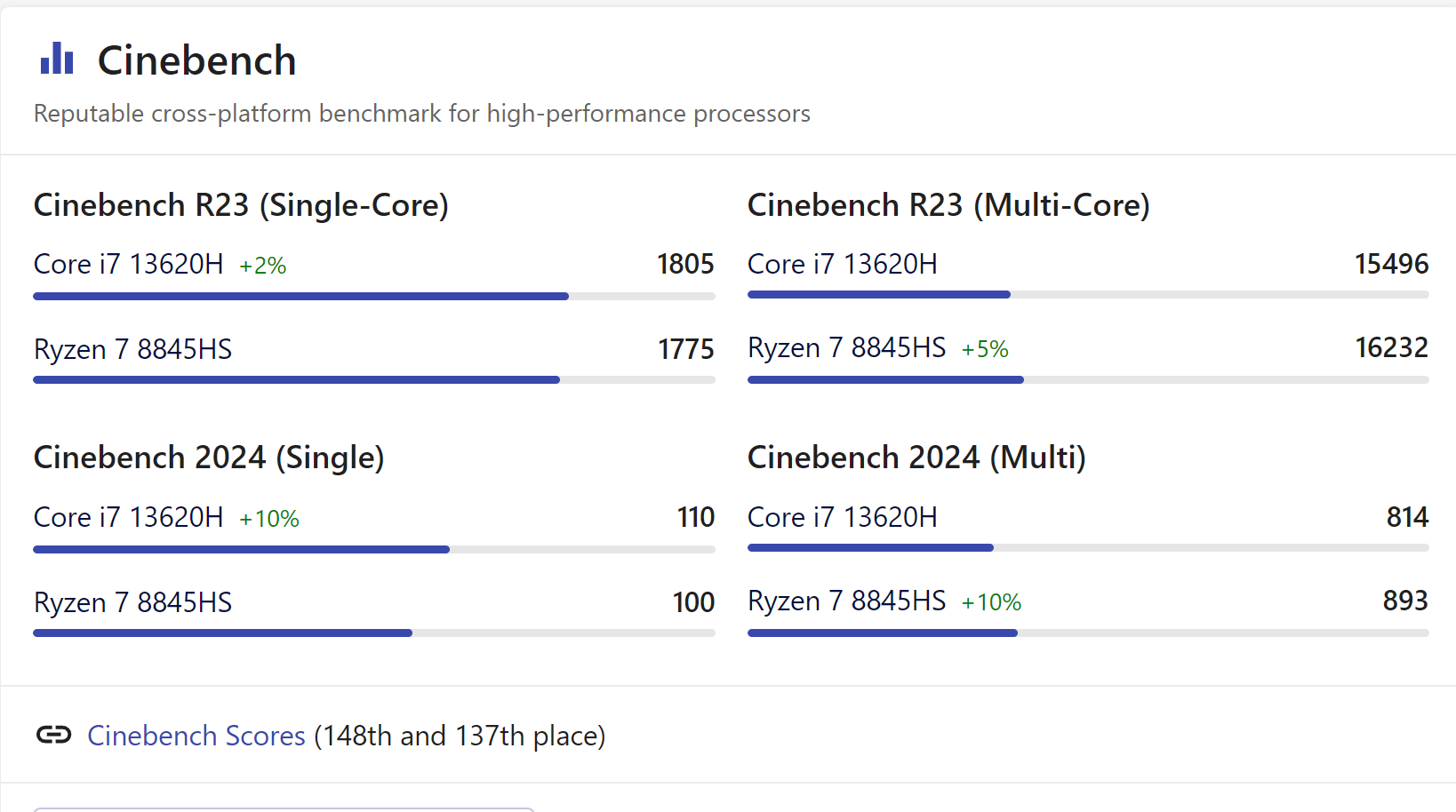Click Ryzen 7 8845HS label under R23 Single-Core
The width and height of the screenshot is (1456, 812).
pos(132,349)
